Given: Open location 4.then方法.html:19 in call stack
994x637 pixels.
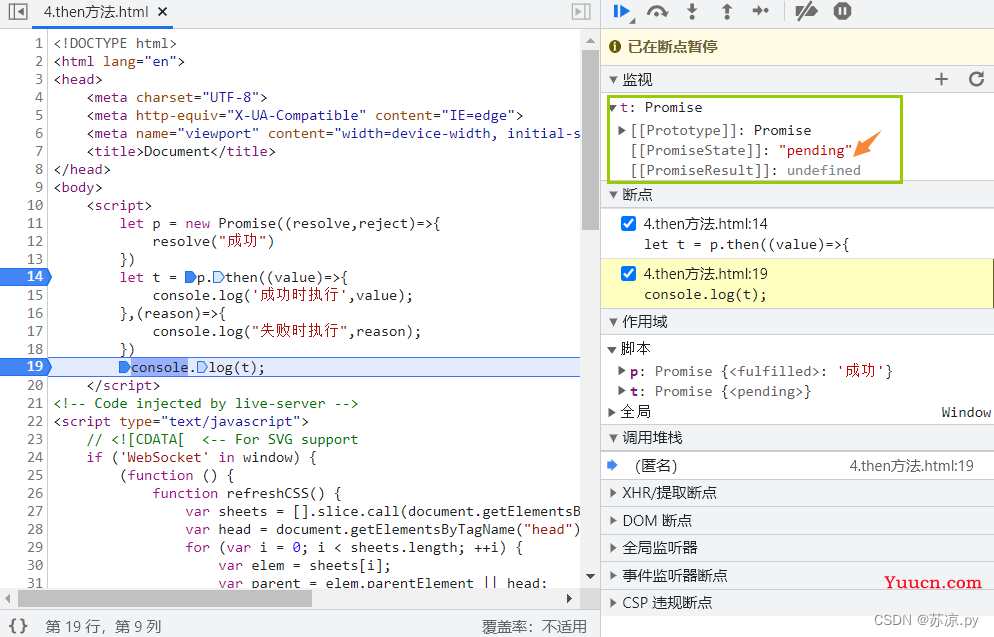Looking at the screenshot, I should click(x=912, y=466).
